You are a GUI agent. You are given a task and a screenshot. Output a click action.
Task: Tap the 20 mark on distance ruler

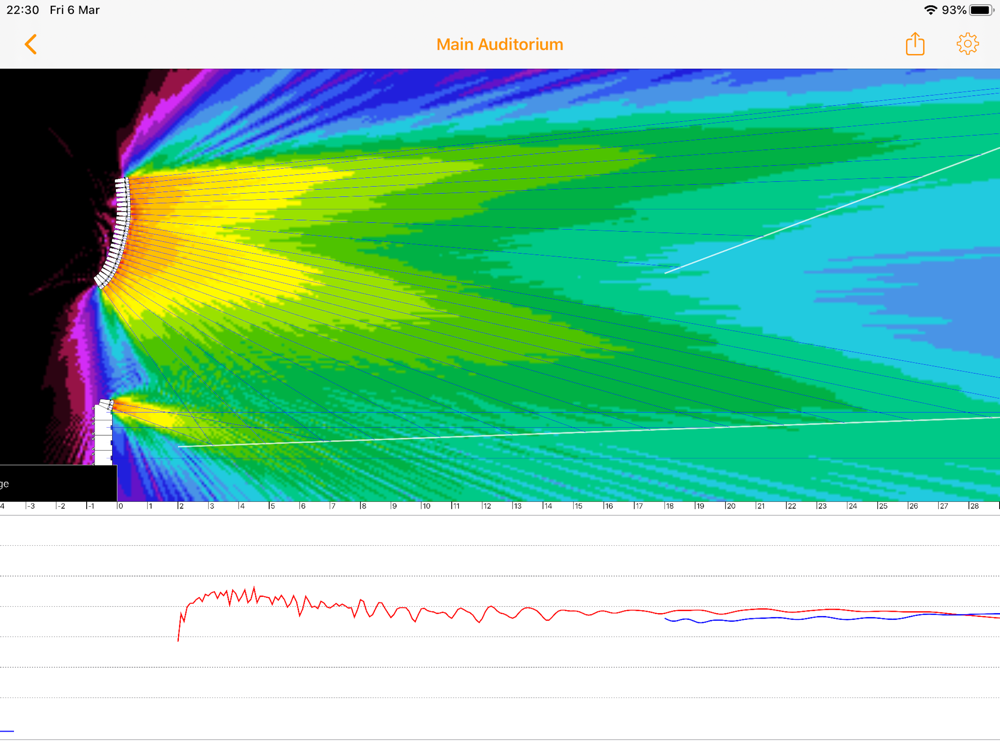pyautogui.click(x=731, y=506)
